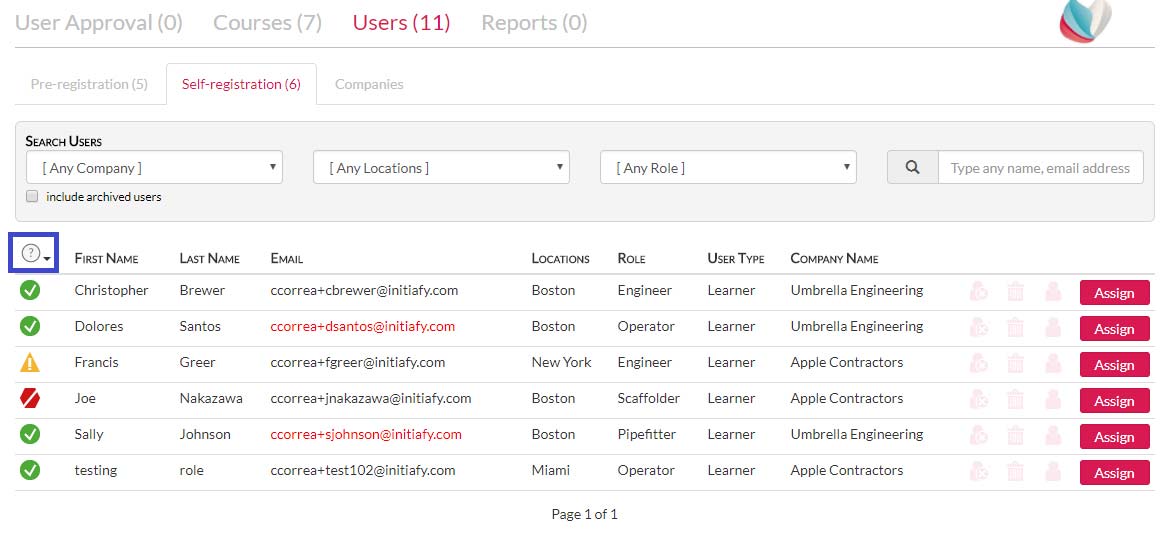Click the block-user icon in Dolores Santos's row
Screen dimensions: 1172x536
(x=978, y=327)
